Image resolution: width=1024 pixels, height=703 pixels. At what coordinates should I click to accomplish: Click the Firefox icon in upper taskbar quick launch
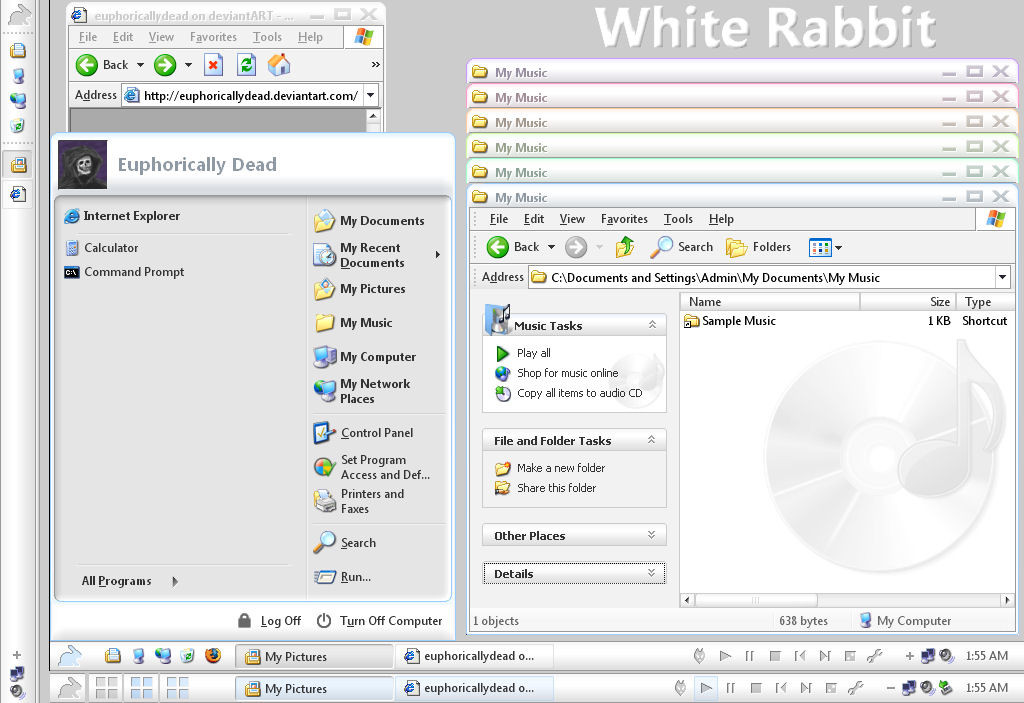click(212, 655)
